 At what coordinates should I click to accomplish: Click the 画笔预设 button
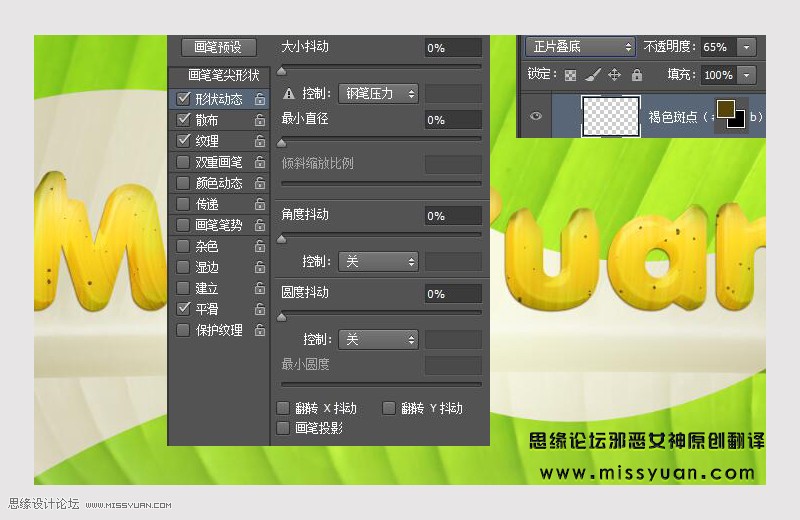[x=218, y=47]
